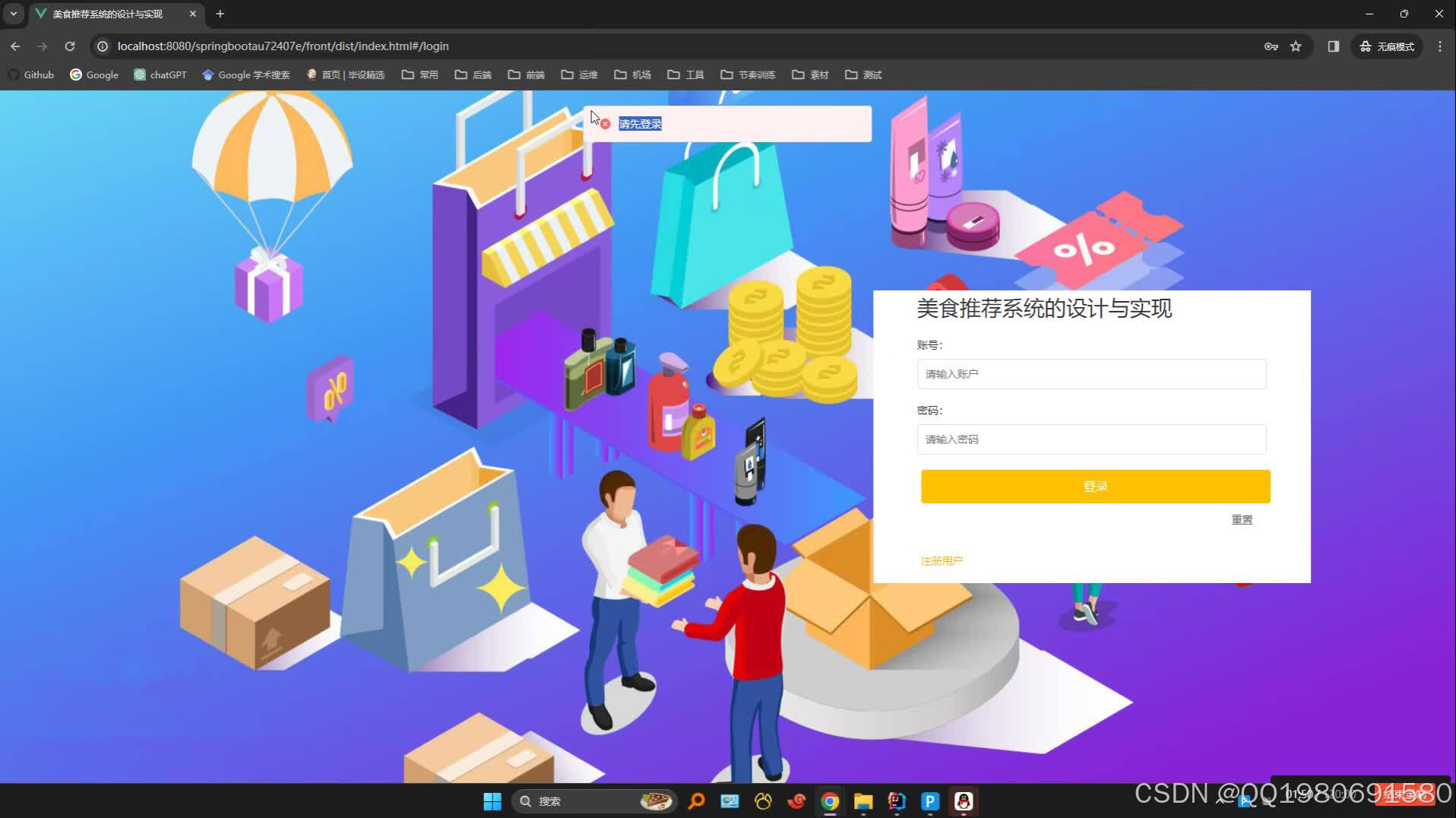The height and width of the screenshot is (818, 1456).
Task: Bookmark this page with the star icon
Action: tap(1296, 46)
